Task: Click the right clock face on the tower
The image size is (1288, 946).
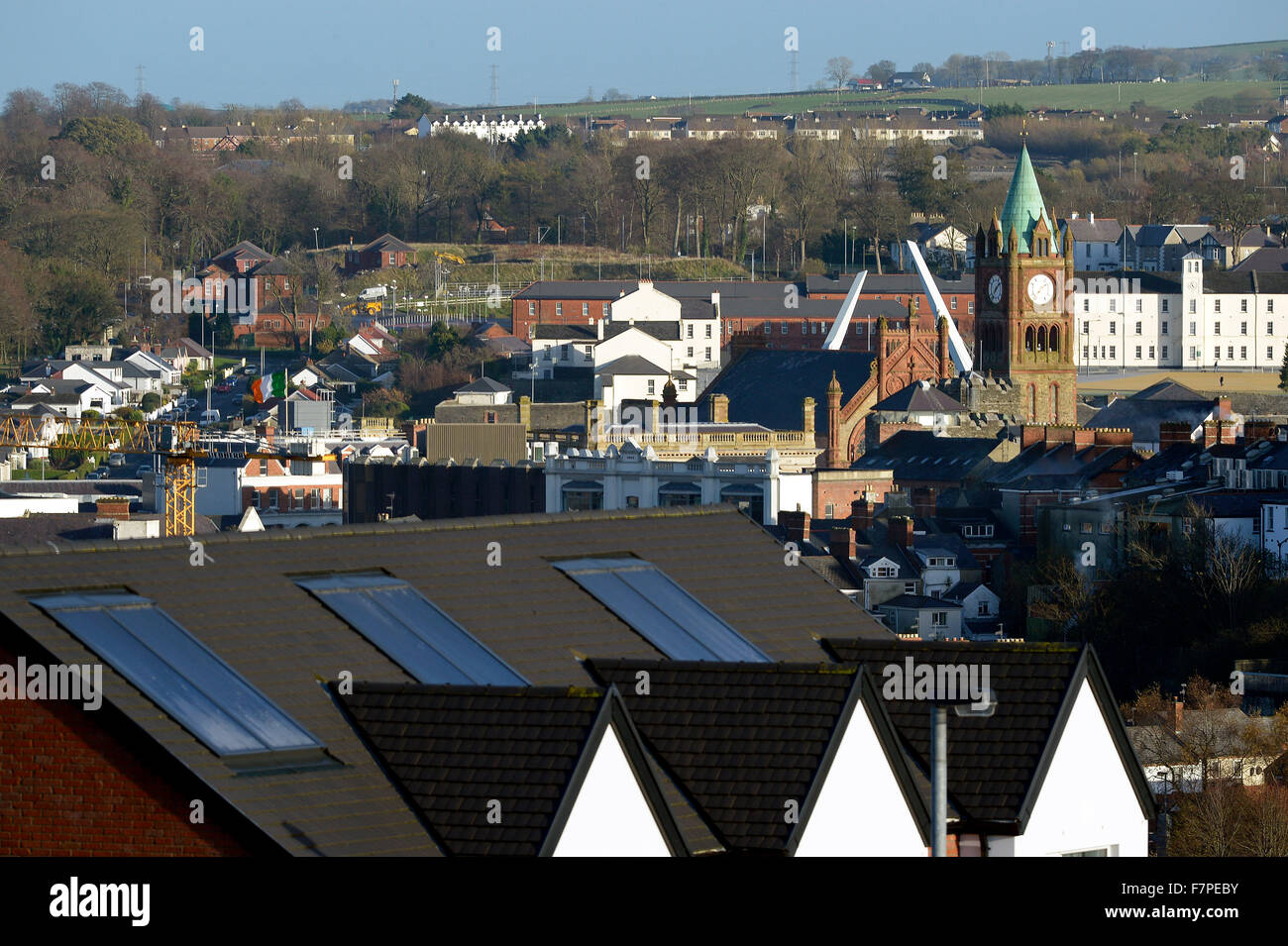Action: point(1040,289)
